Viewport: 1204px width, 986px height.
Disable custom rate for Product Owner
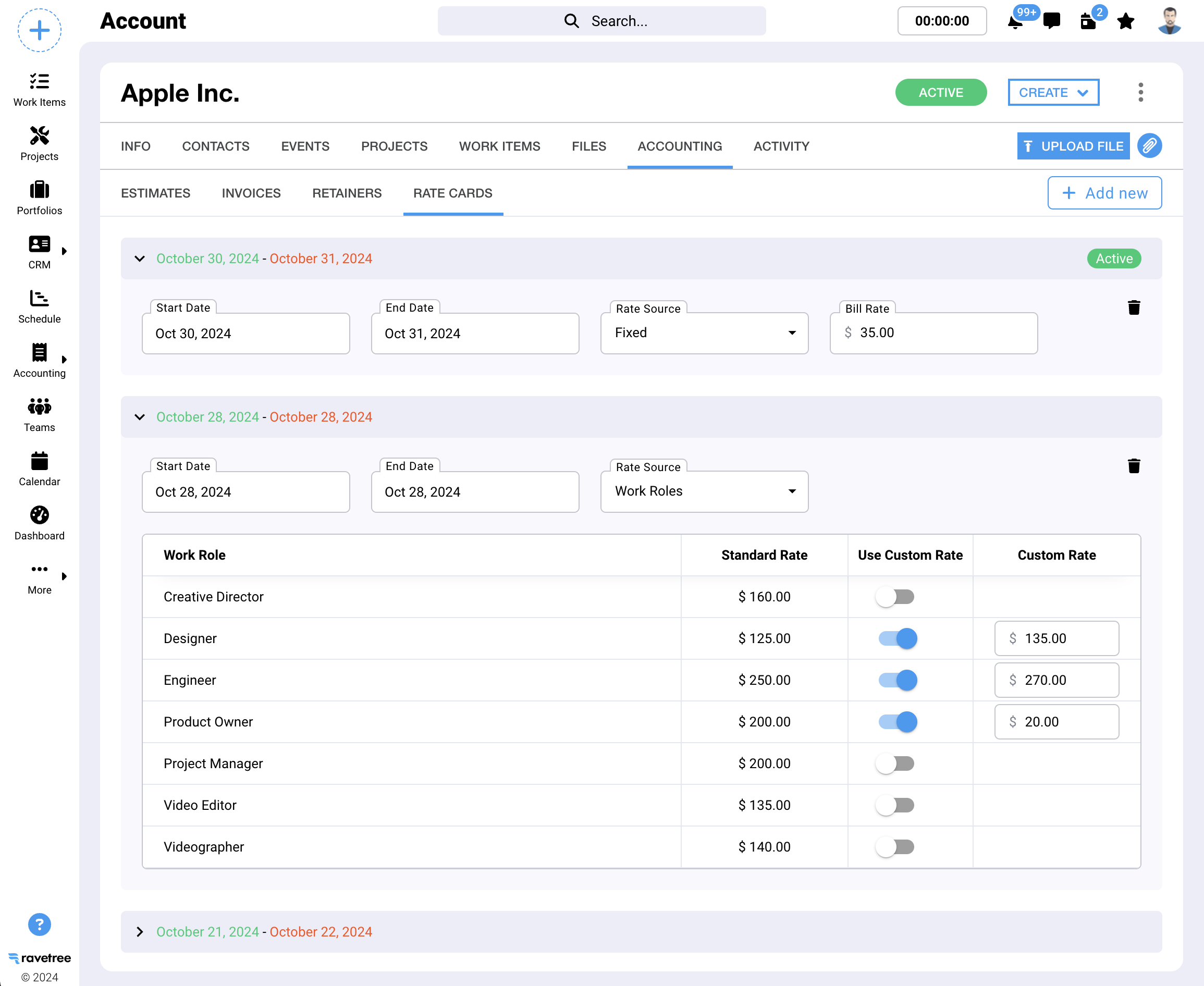898,722
